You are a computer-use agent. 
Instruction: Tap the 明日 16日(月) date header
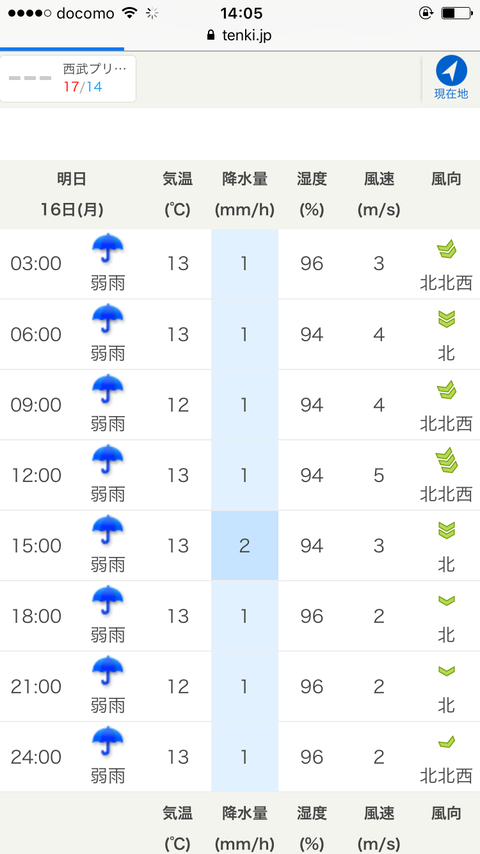tap(72, 194)
